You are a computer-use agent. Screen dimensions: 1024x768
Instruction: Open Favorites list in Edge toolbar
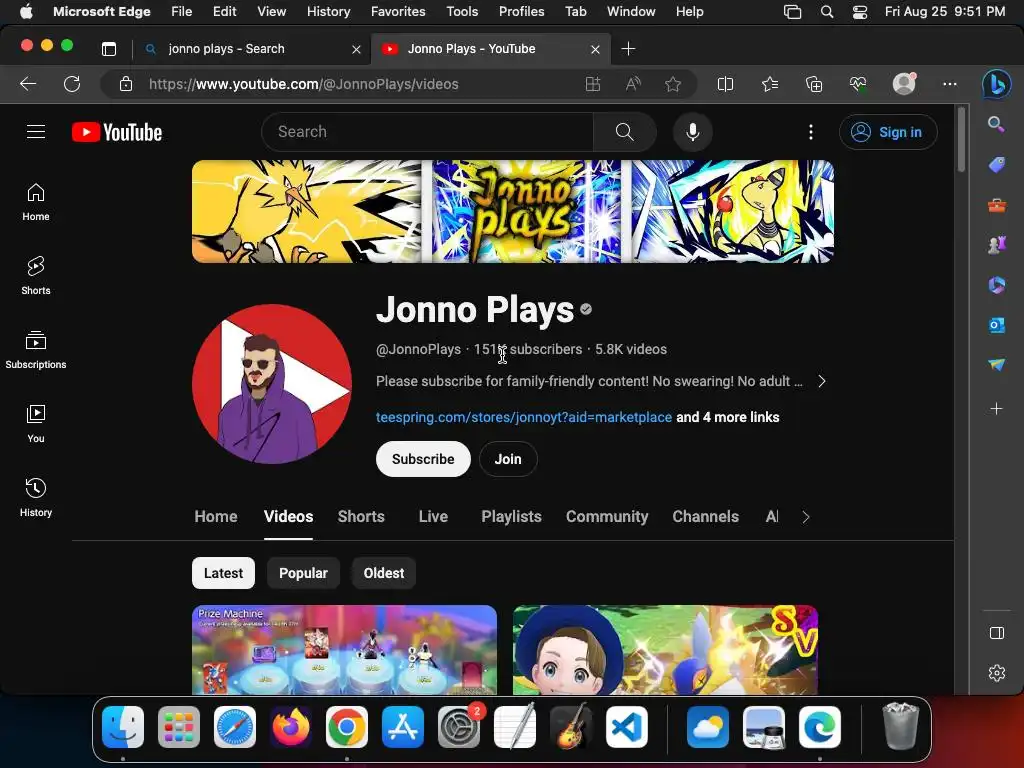pyautogui.click(x=770, y=84)
